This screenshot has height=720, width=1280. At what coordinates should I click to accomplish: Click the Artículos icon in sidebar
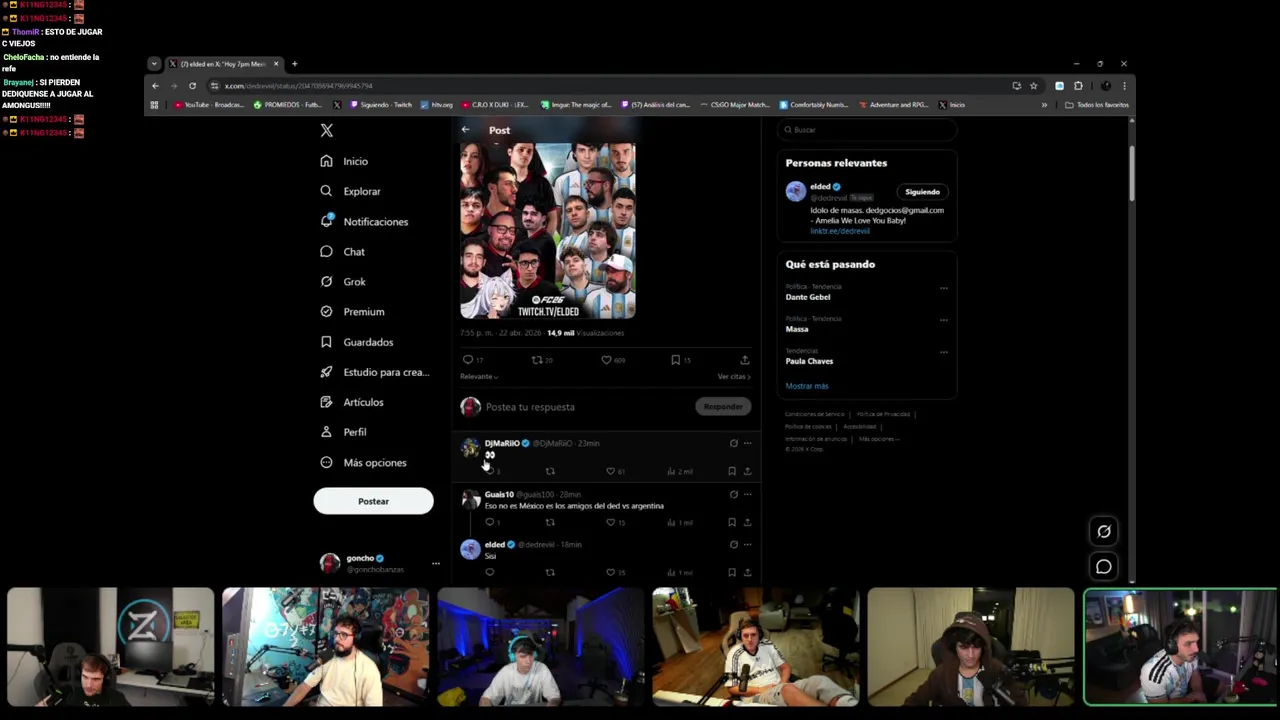326,402
